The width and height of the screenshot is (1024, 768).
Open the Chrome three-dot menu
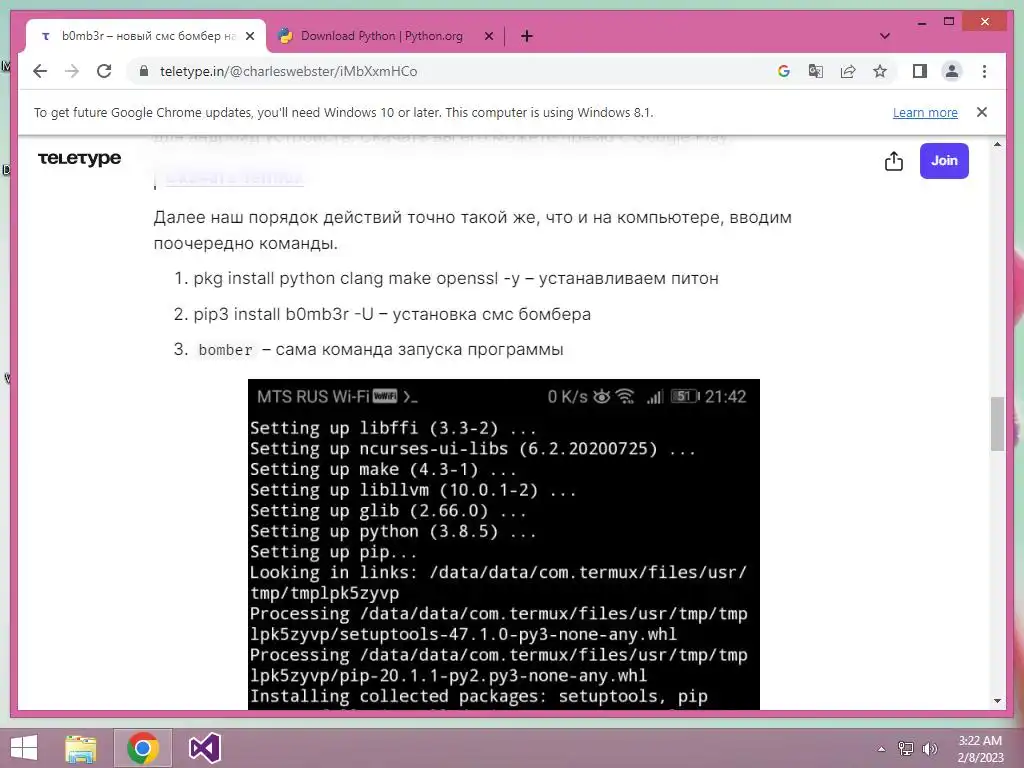984,71
